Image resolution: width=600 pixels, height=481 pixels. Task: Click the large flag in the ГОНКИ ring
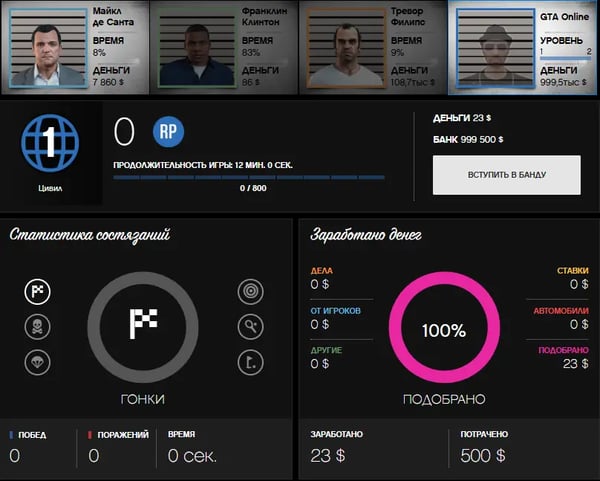[x=144, y=326]
